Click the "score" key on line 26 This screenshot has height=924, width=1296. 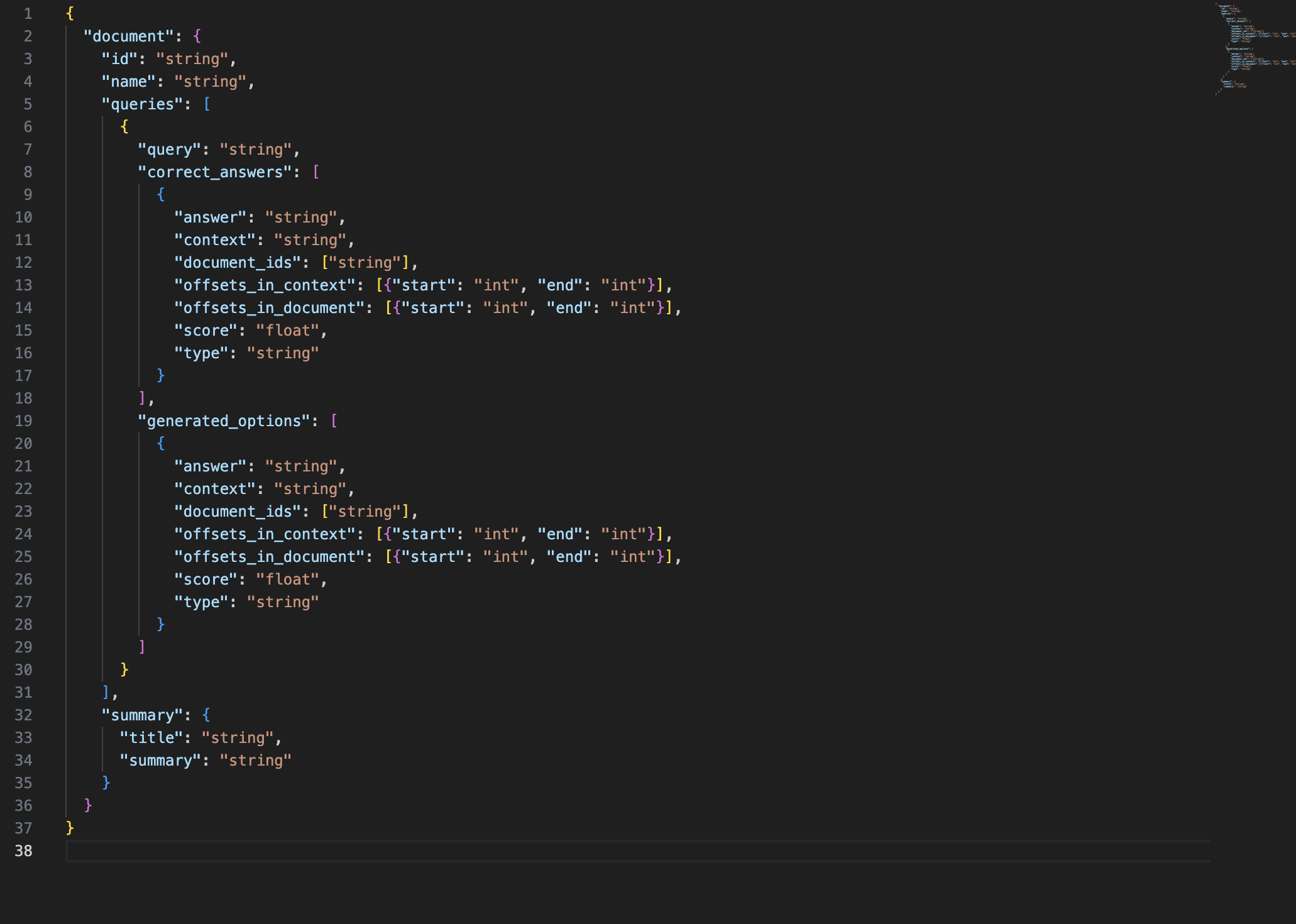click(206, 580)
